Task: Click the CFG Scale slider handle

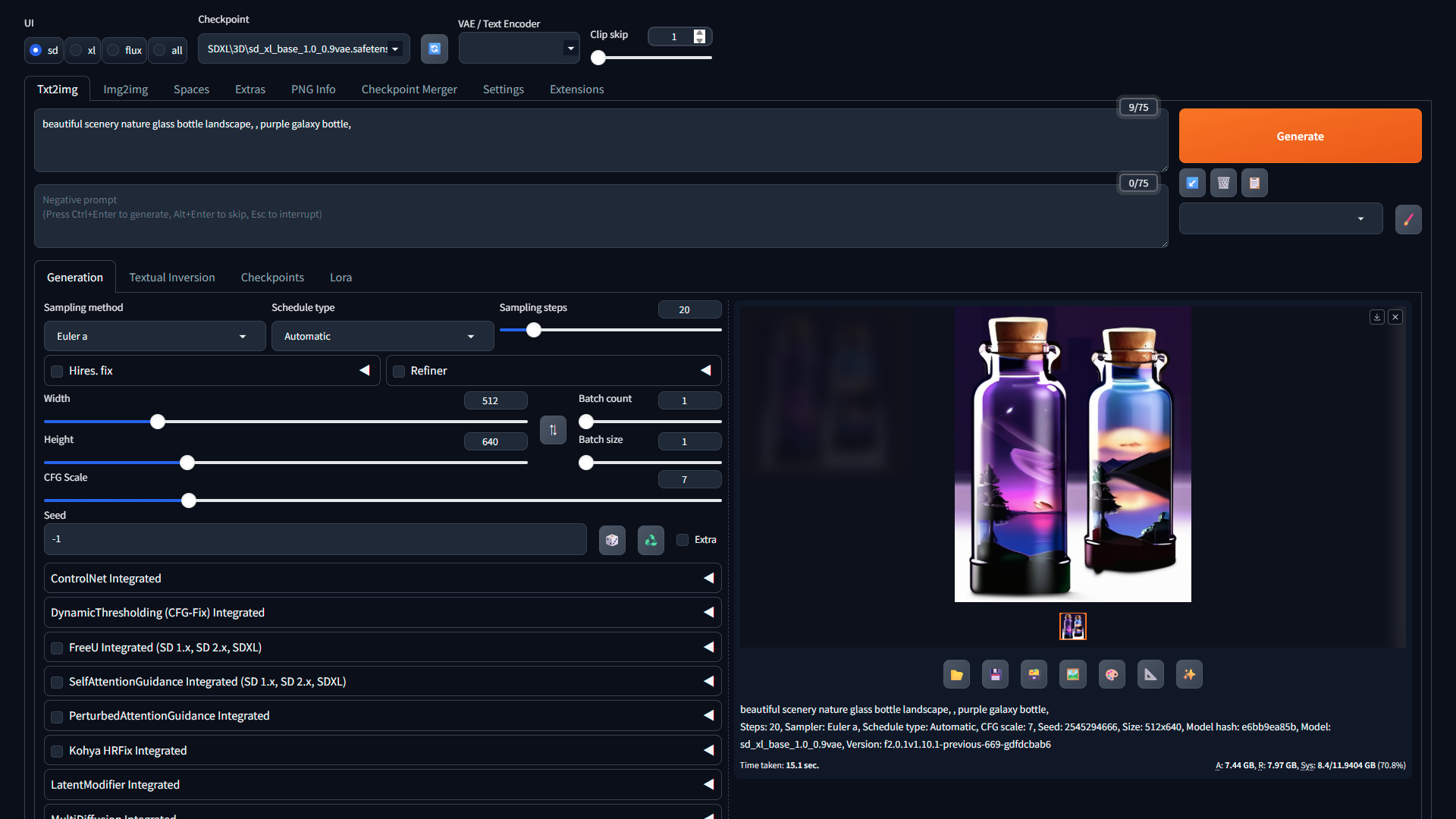Action: coord(189,500)
